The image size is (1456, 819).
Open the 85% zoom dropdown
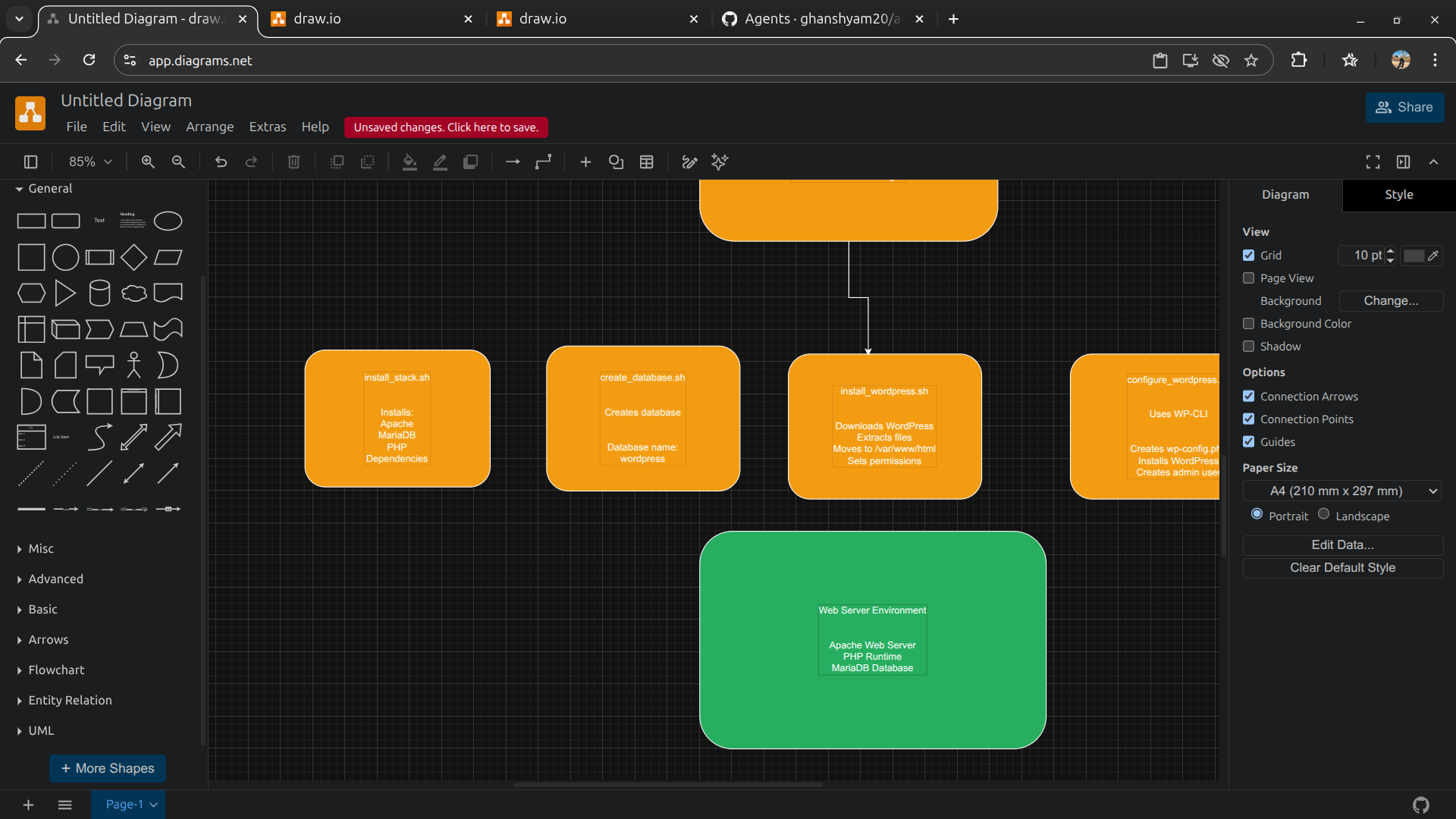90,162
